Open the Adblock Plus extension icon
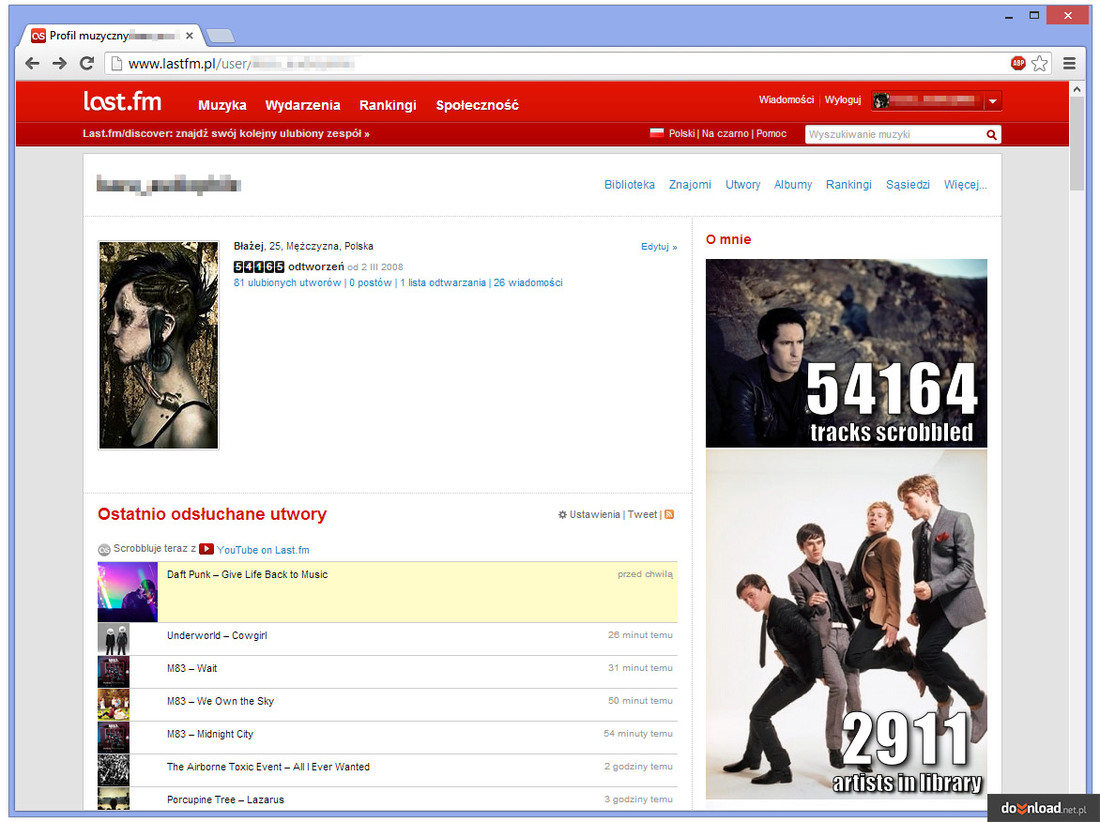The width and height of the screenshot is (1100, 822). pyautogui.click(x=1018, y=64)
